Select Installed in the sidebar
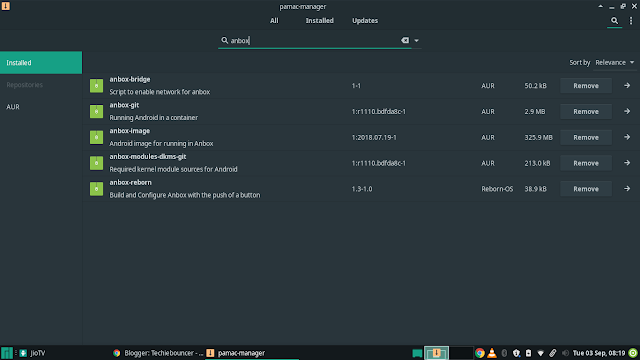640x360 pixels. click(41, 62)
